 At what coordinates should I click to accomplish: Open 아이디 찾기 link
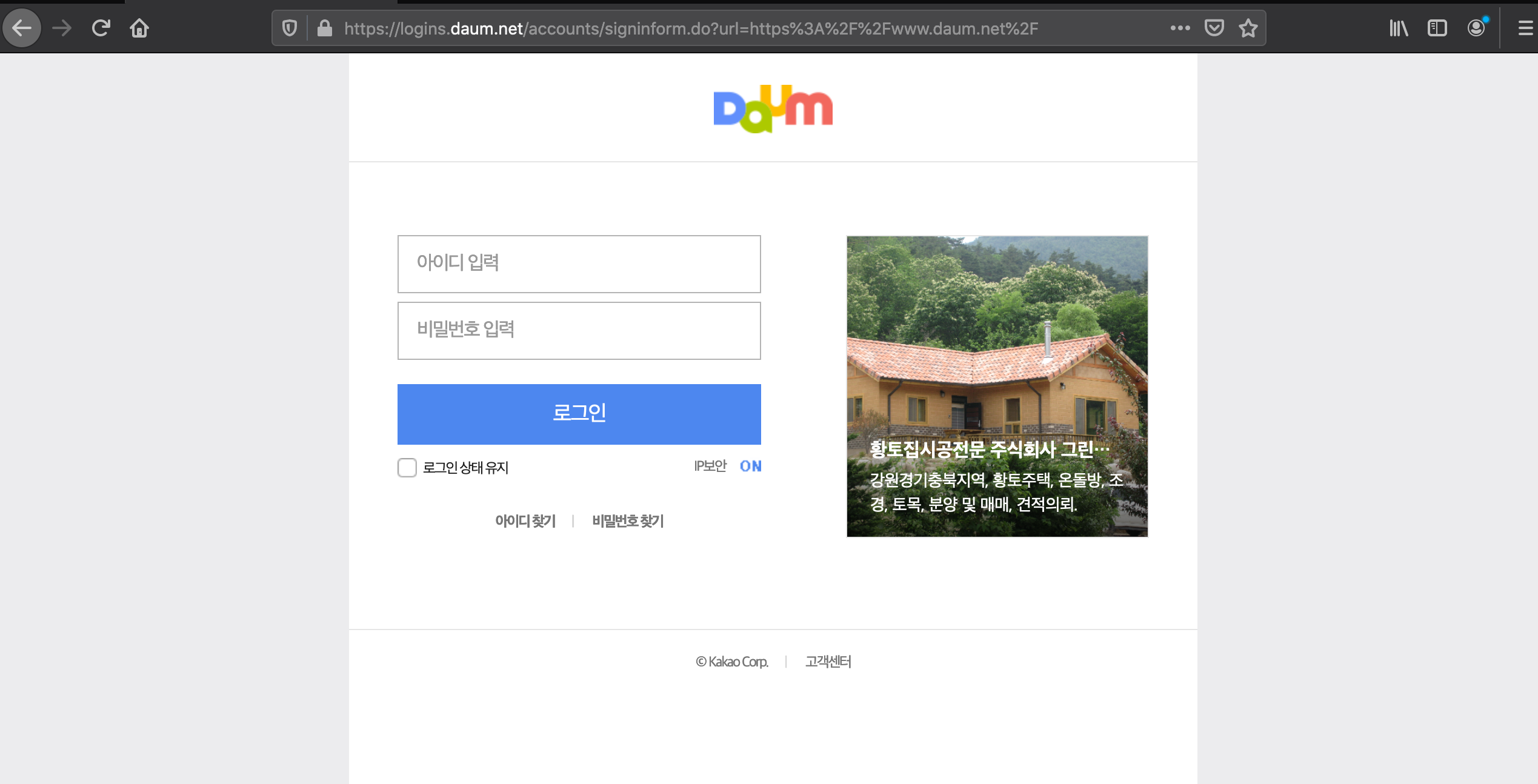[525, 521]
